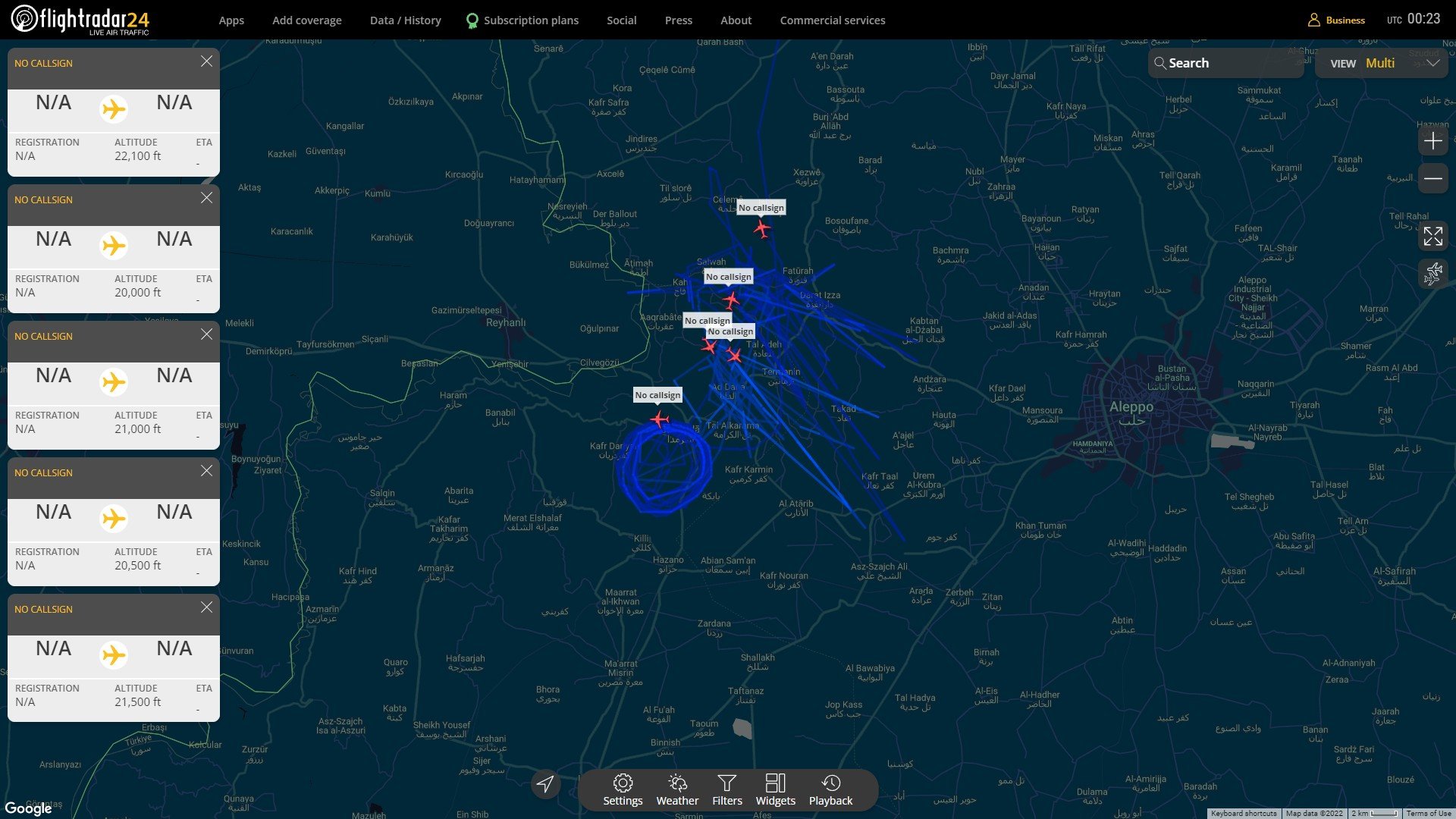Image resolution: width=1456 pixels, height=819 pixels.
Task: Click the Map data ©2022 text
Action: [x=1314, y=814]
